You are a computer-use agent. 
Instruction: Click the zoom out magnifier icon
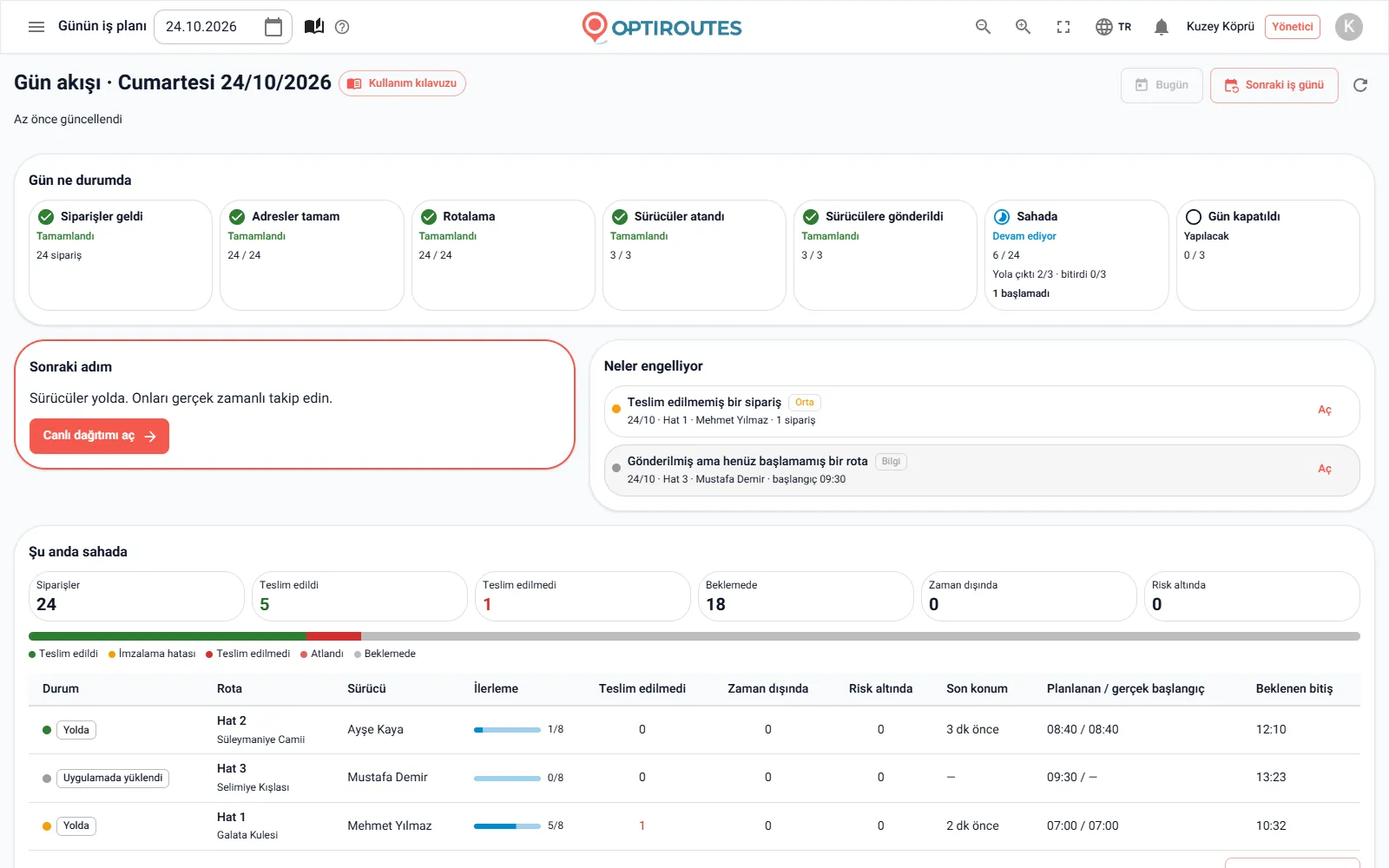click(x=983, y=27)
